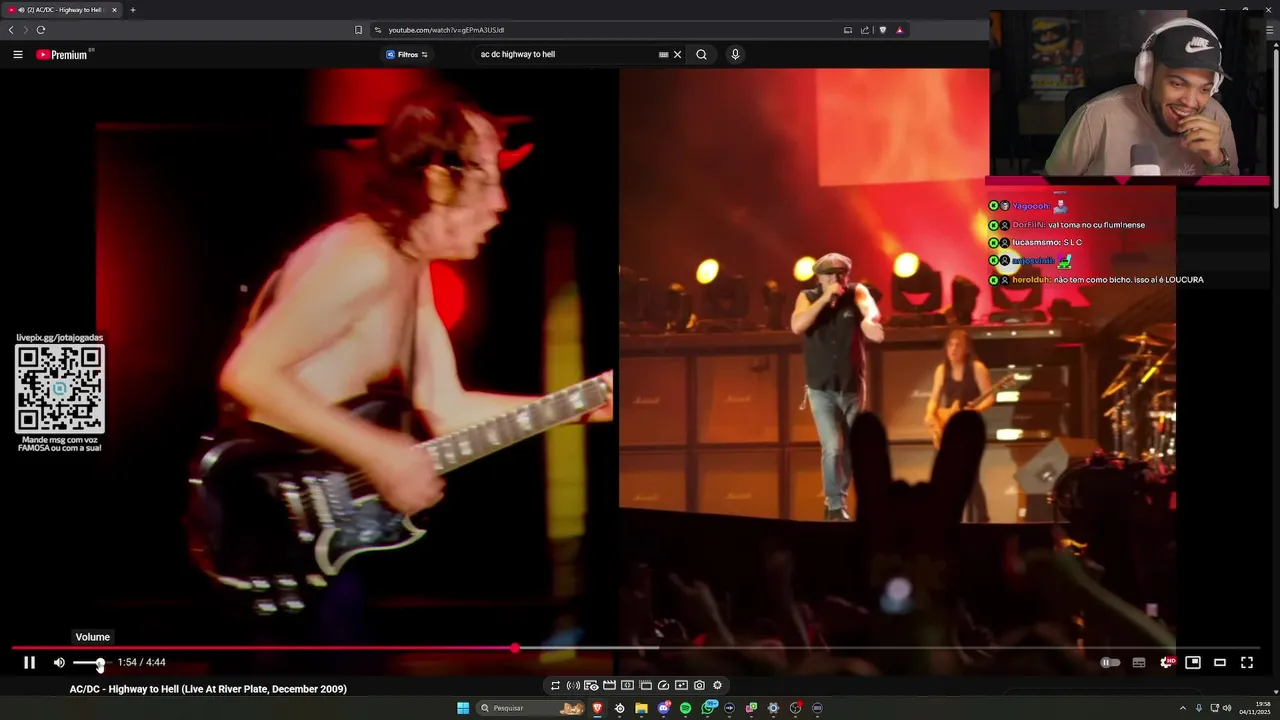Click the red playhead scrubber dot
The width and height of the screenshot is (1280, 720).
[x=515, y=648]
